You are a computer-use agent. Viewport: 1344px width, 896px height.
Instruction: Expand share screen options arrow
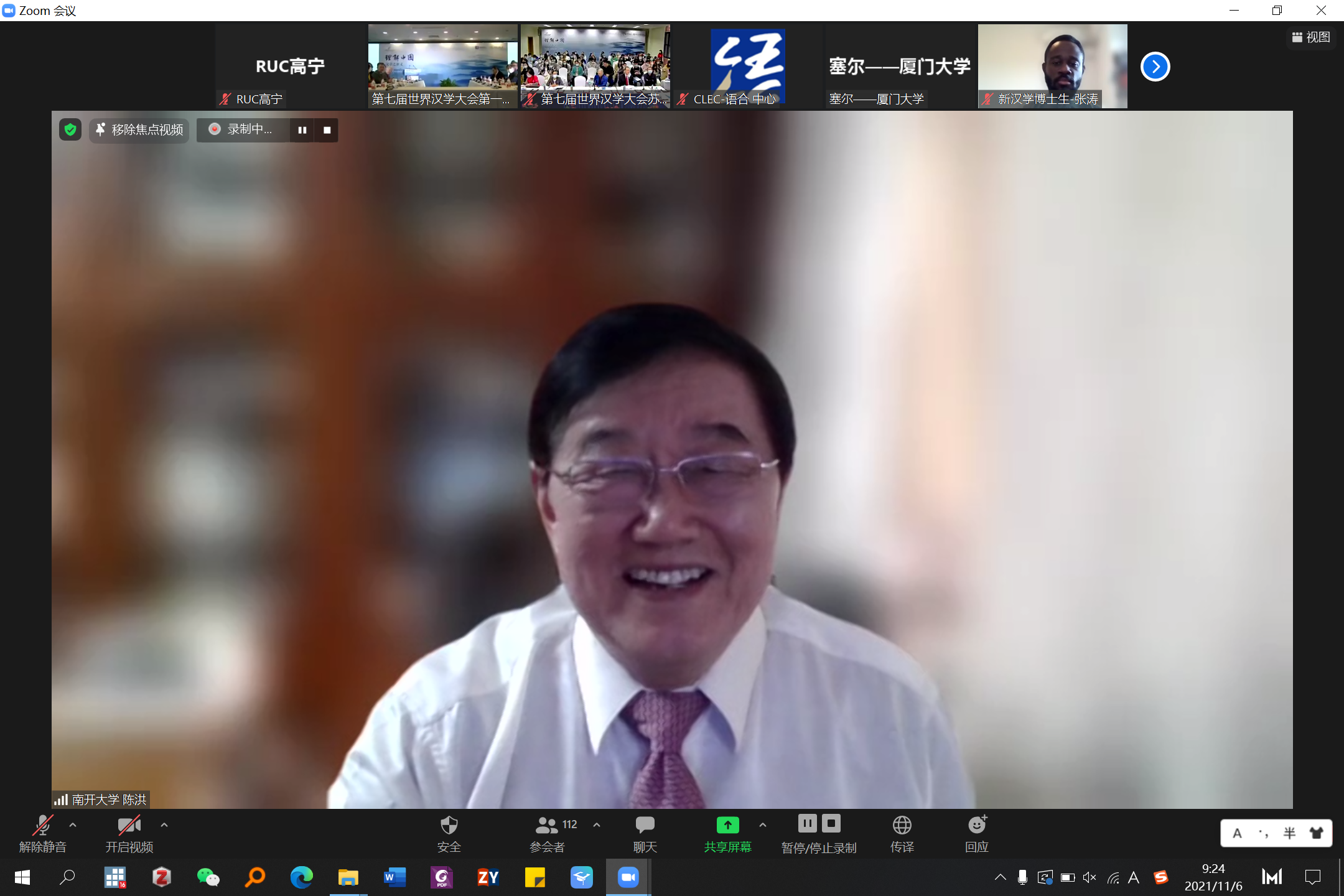[x=763, y=825]
